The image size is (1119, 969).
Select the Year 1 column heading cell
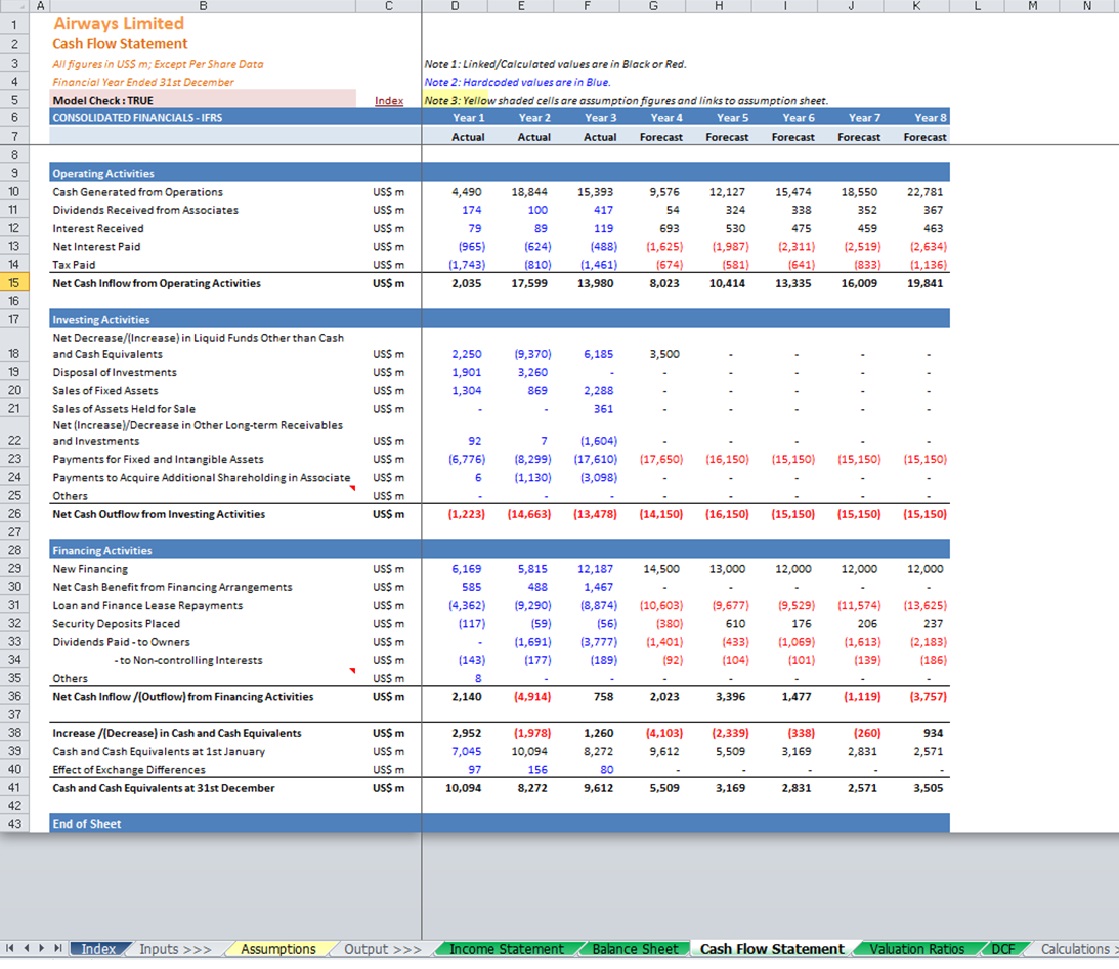pyautogui.click(x=455, y=118)
